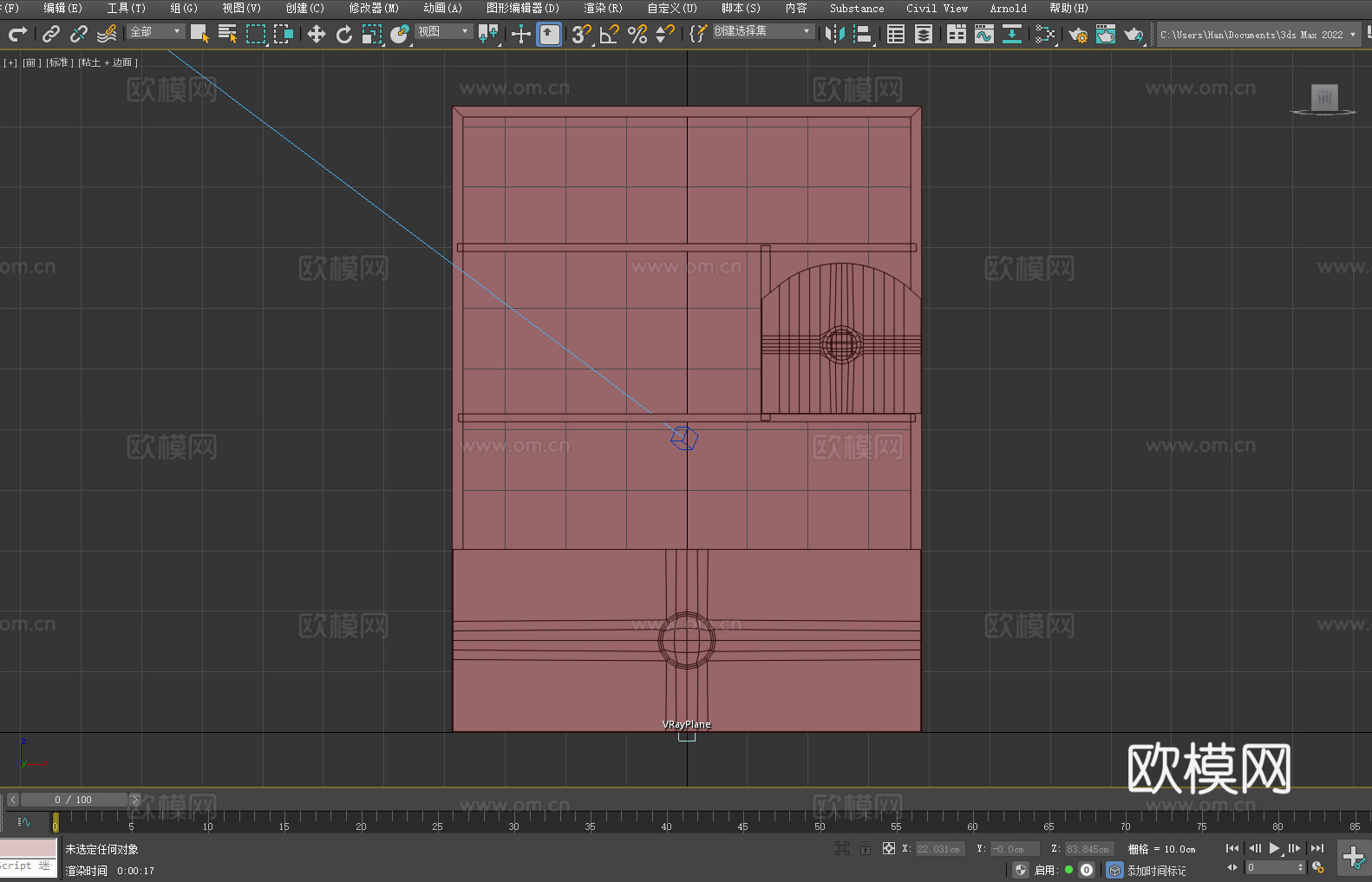The image size is (1372, 882).
Task: Click the pink MAXScript listener field
Action: pyautogui.click(x=28, y=848)
